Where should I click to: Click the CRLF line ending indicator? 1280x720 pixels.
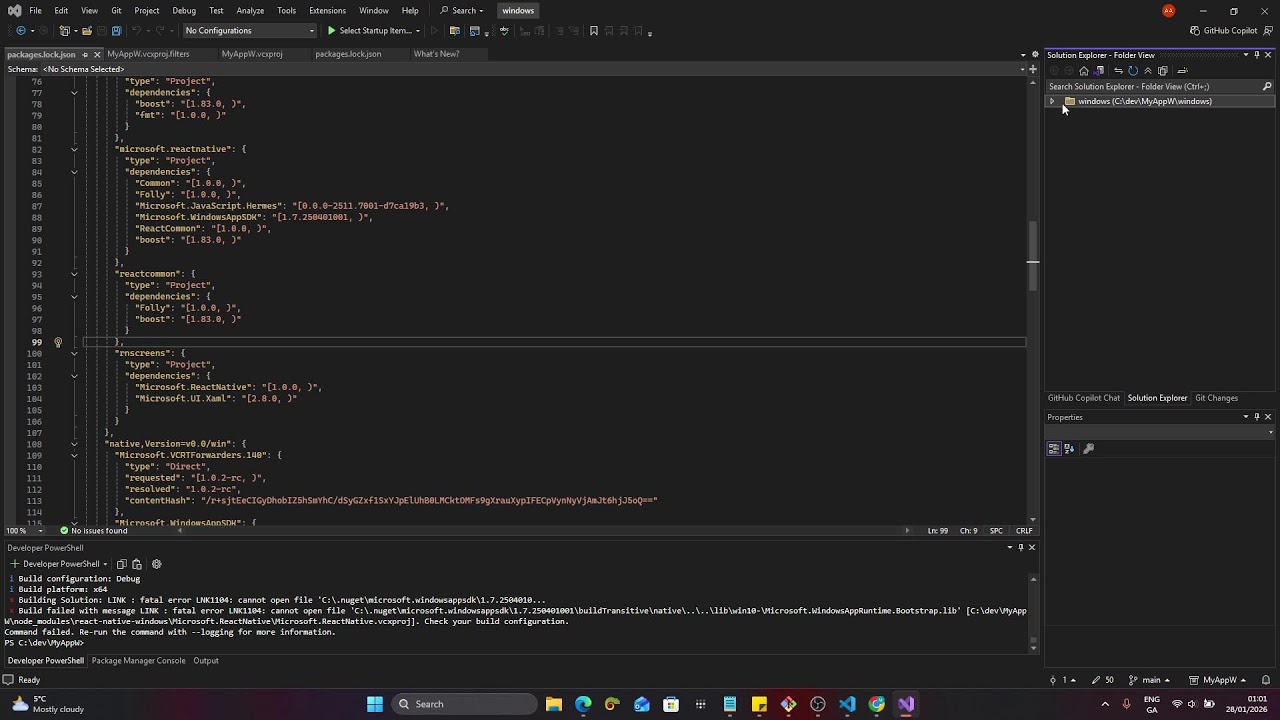1024,531
